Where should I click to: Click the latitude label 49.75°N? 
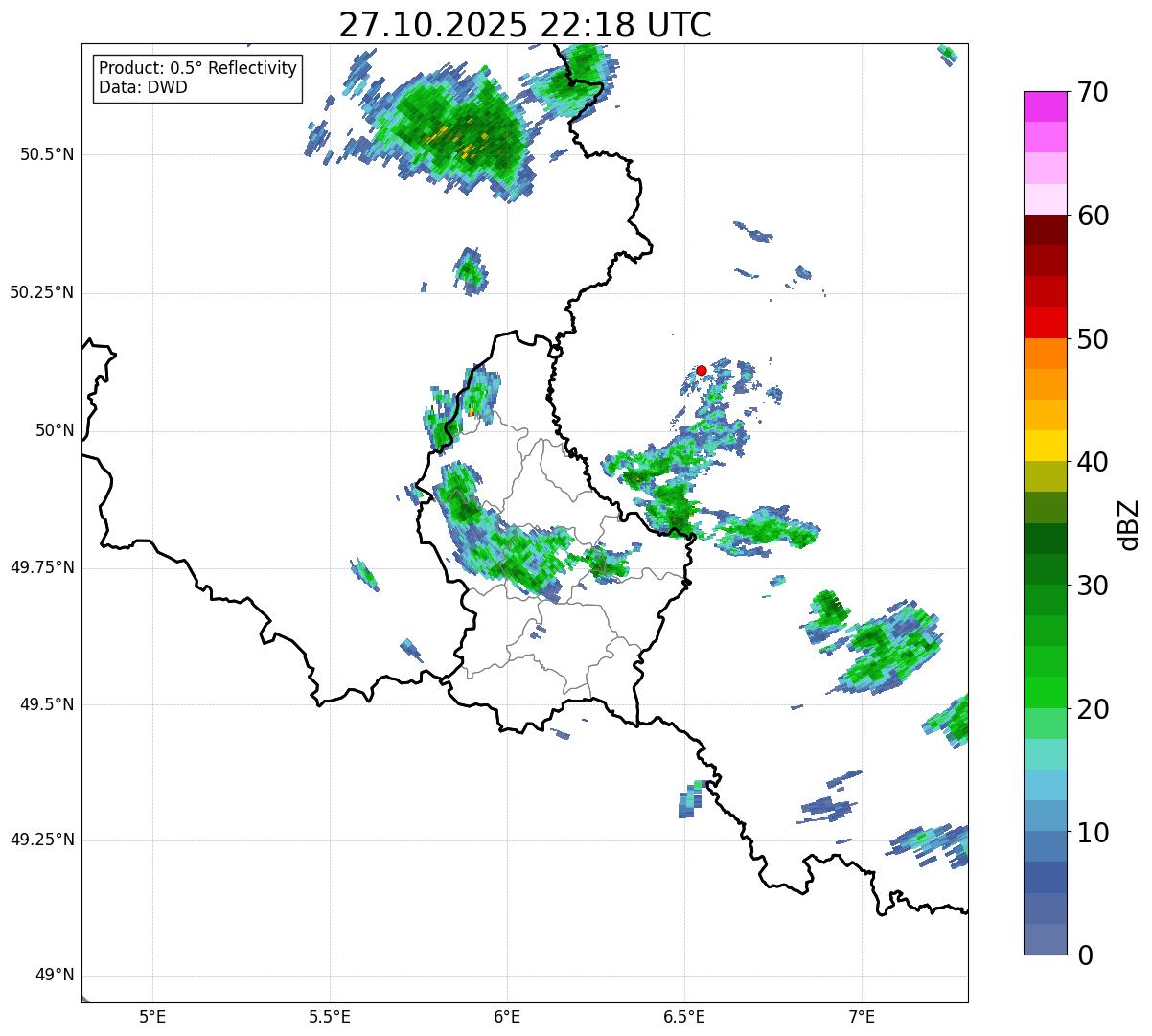coord(41,567)
